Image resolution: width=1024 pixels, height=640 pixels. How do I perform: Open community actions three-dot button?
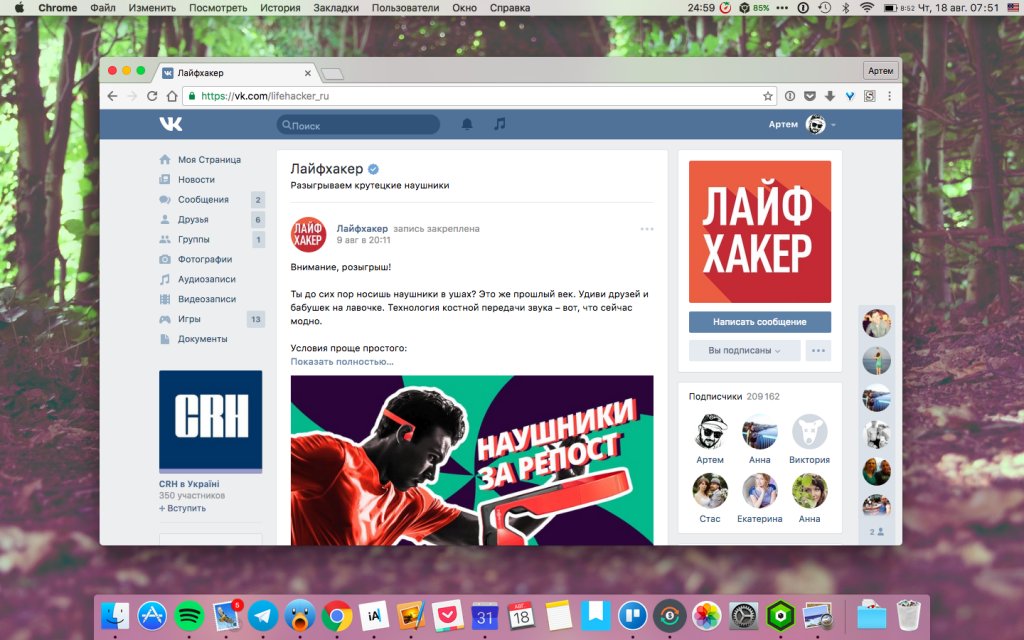tap(818, 351)
